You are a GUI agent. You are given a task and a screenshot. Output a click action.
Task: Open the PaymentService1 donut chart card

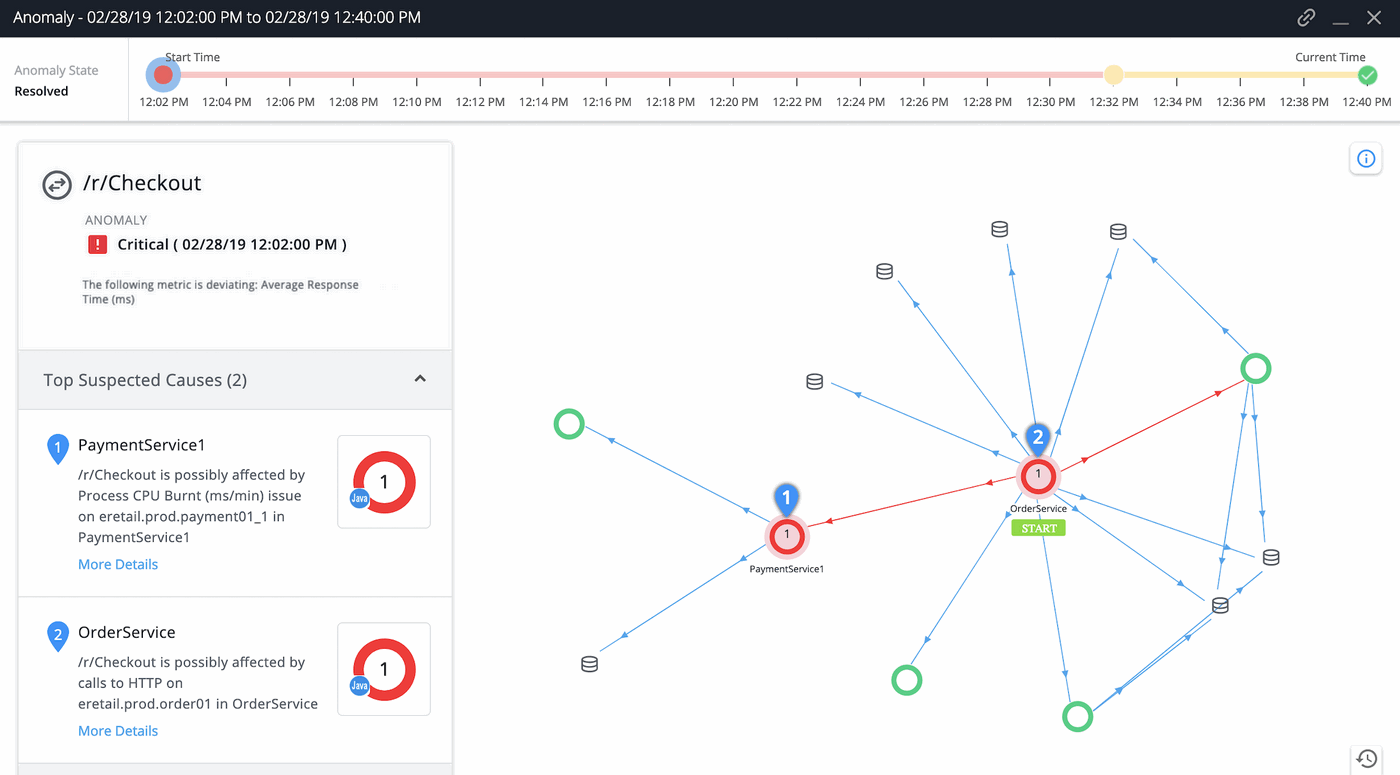[384, 482]
